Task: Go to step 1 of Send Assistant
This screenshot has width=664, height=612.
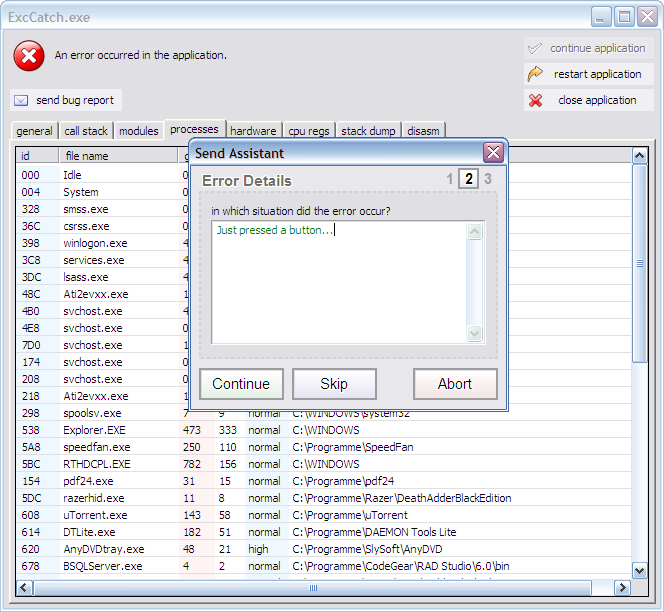Action: pyautogui.click(x=450, y=180)
